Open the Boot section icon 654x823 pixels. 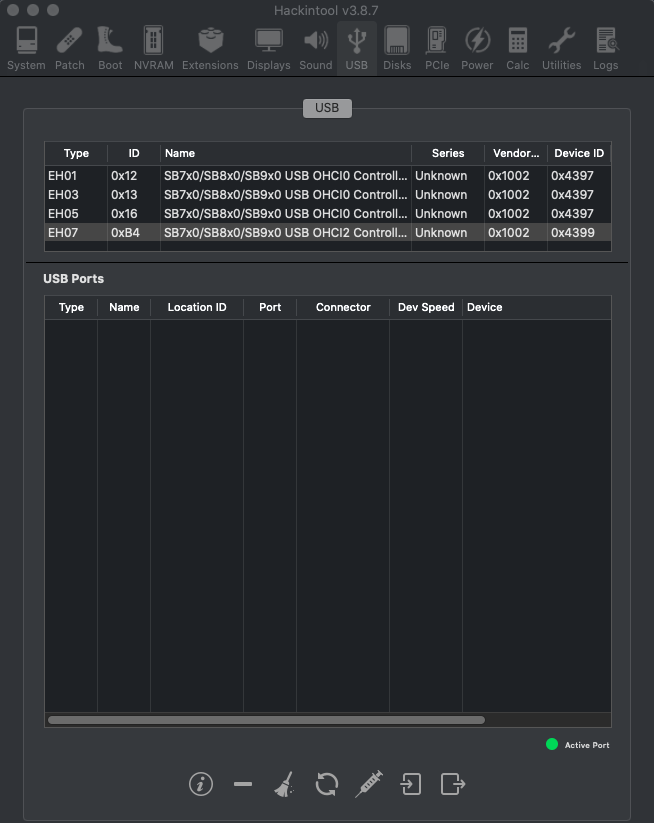point(110,48)
